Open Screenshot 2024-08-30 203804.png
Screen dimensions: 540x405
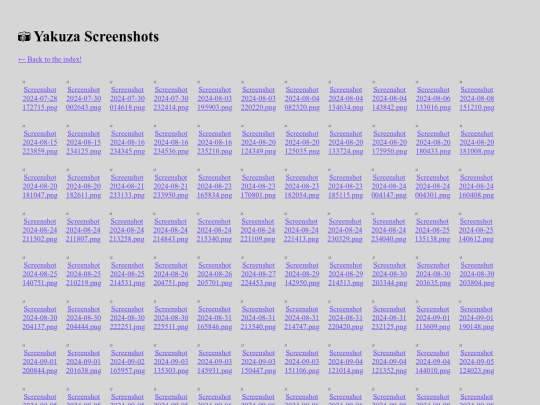click(x=477, y=274)
